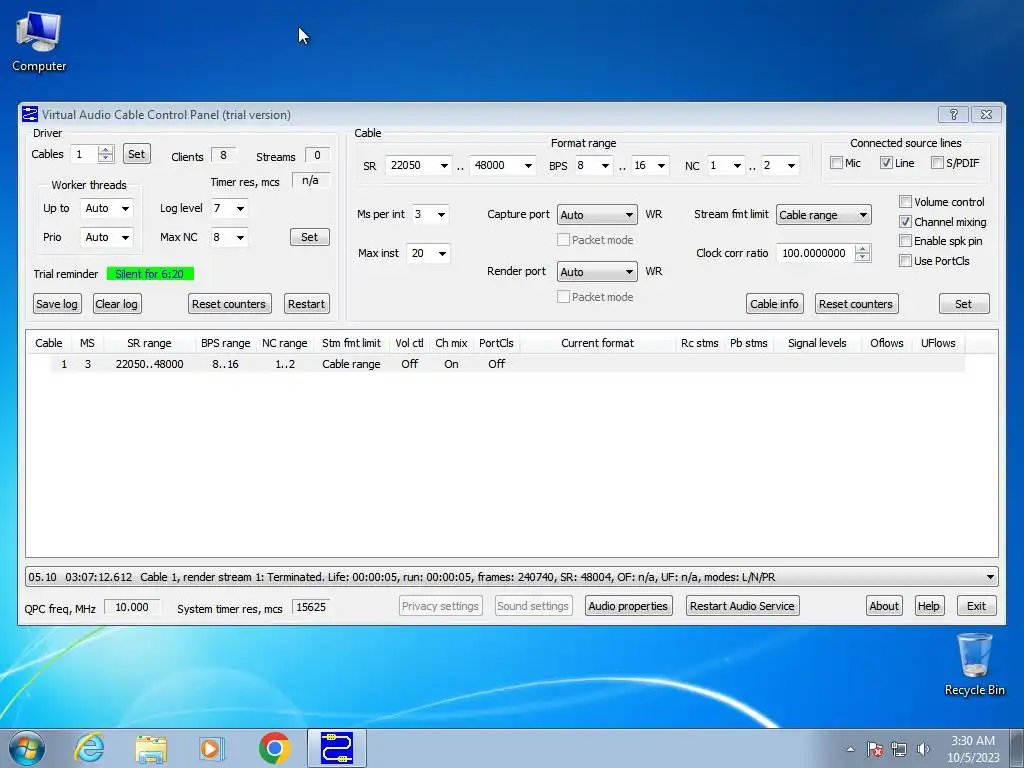Image resolution: width=1024 pixels, height=768 pixels.
Task: Click the Signal levels column header
Action: pos(817,343)
